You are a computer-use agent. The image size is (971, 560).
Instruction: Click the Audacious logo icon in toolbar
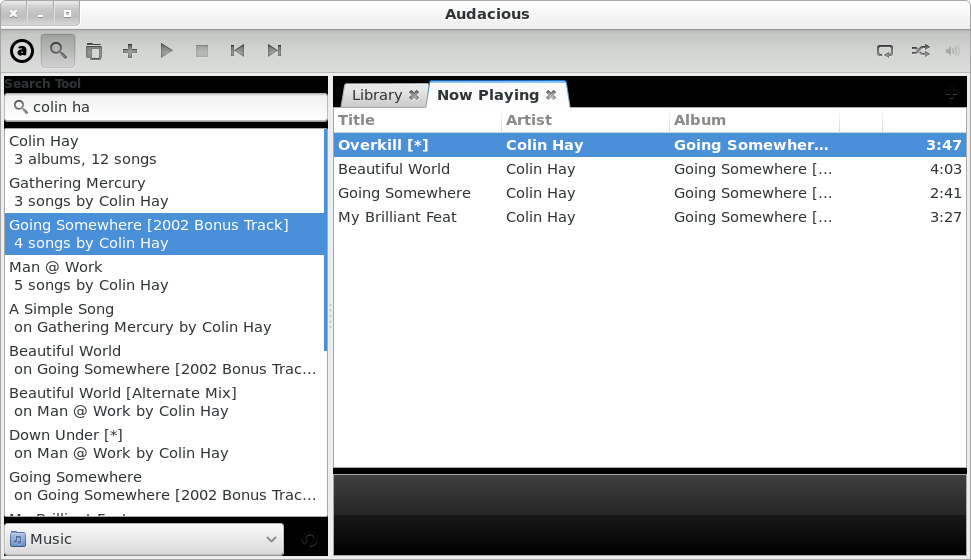tap(22, 51)
